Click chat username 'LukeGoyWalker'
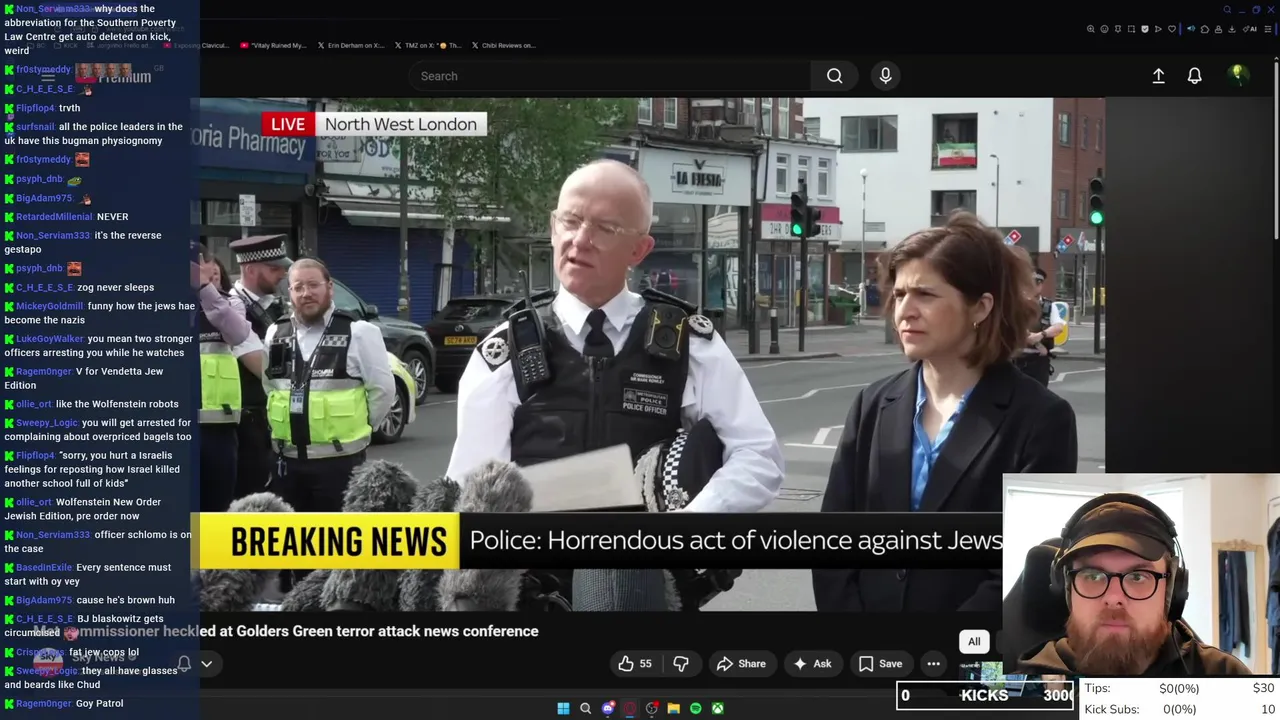Image resolution: width=1280 pixels, height=720 pixels. [x=50, y=339]
